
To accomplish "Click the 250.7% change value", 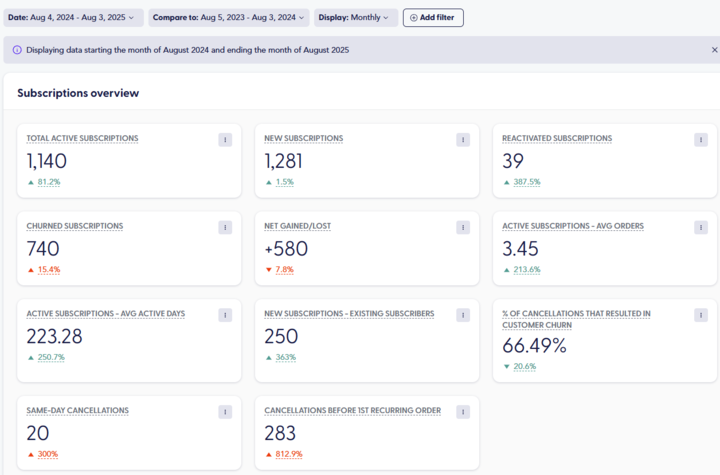I will pos(51,357).
